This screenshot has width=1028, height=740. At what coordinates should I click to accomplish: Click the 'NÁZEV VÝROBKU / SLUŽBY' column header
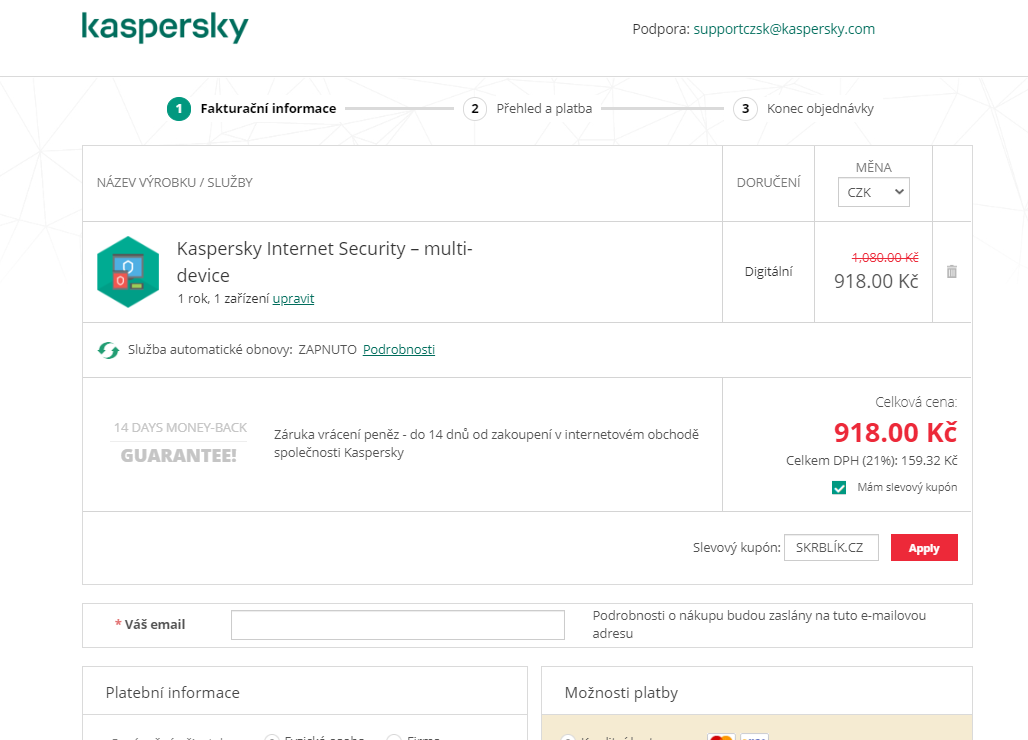click(174, 183)
